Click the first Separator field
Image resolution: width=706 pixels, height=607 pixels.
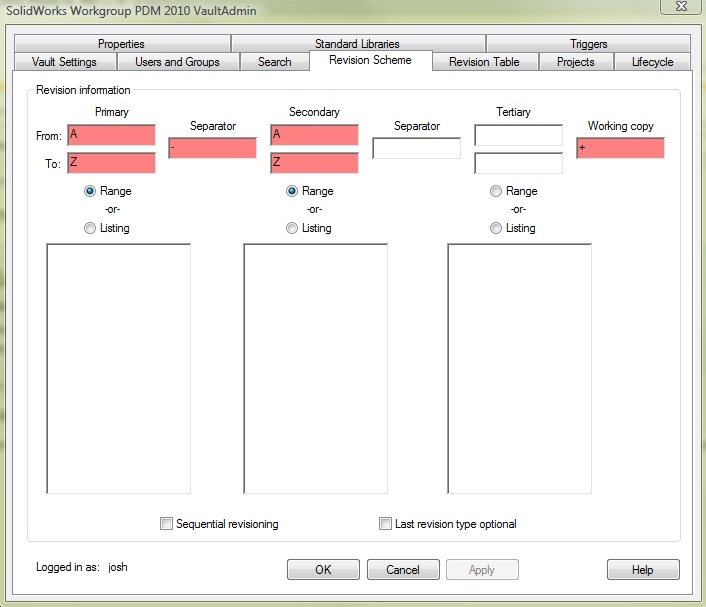[213, 148]
